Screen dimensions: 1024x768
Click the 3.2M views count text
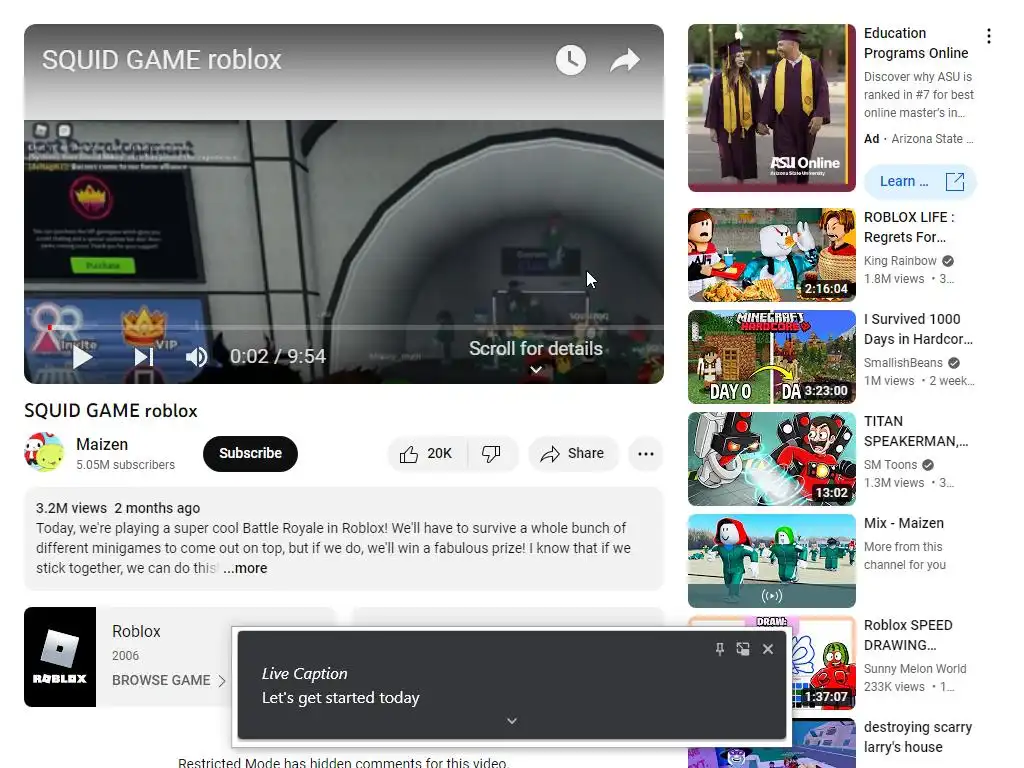(x=71, y=508)
